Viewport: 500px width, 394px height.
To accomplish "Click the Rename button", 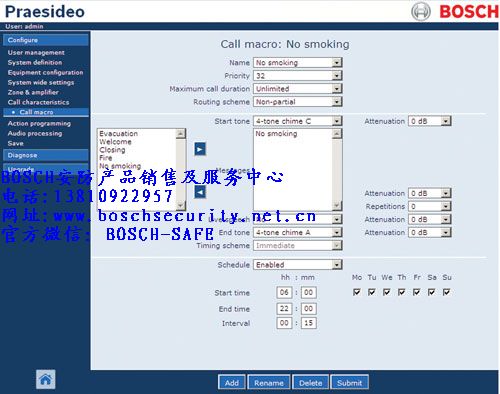I will click(269, 382).
